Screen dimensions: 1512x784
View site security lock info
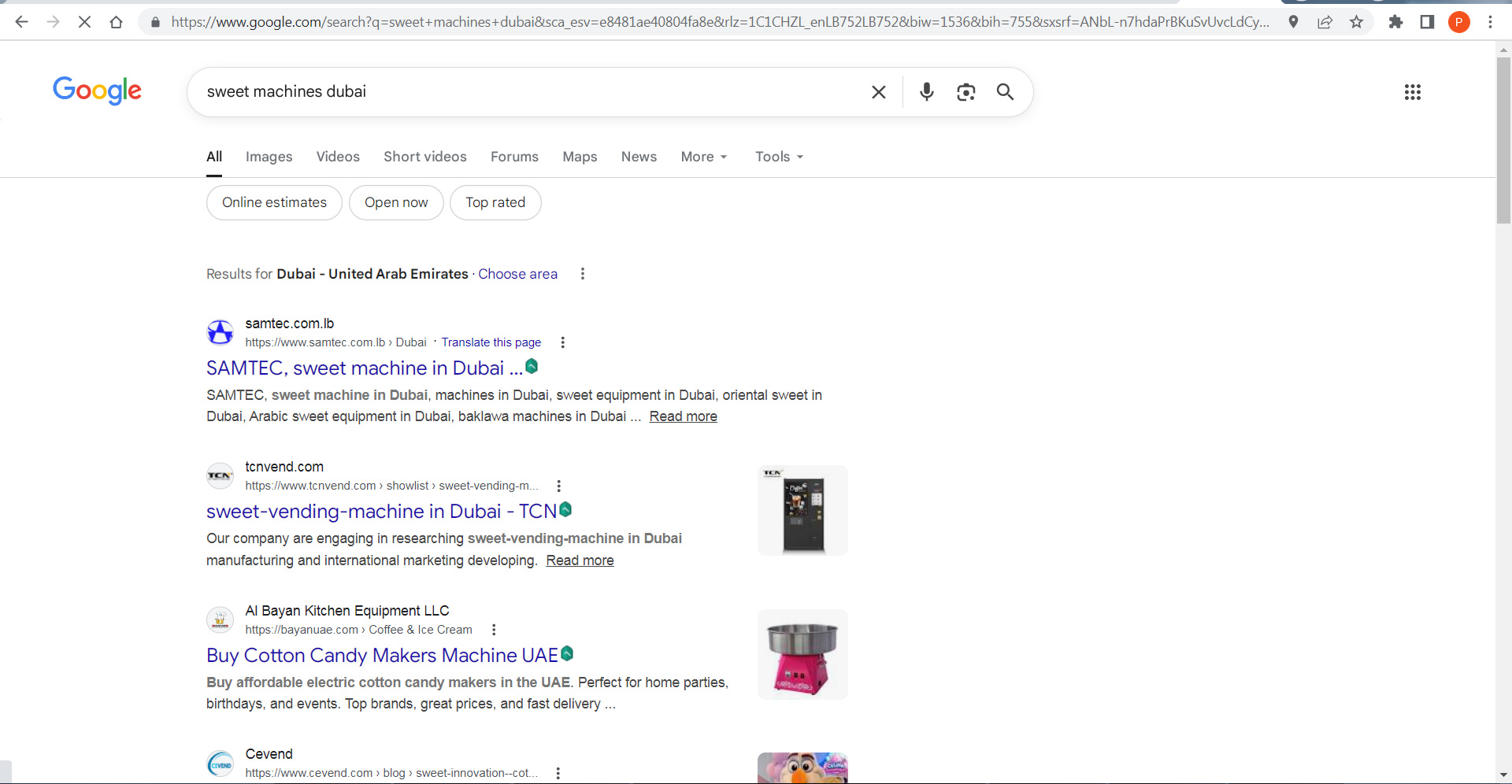click(155, 22)
